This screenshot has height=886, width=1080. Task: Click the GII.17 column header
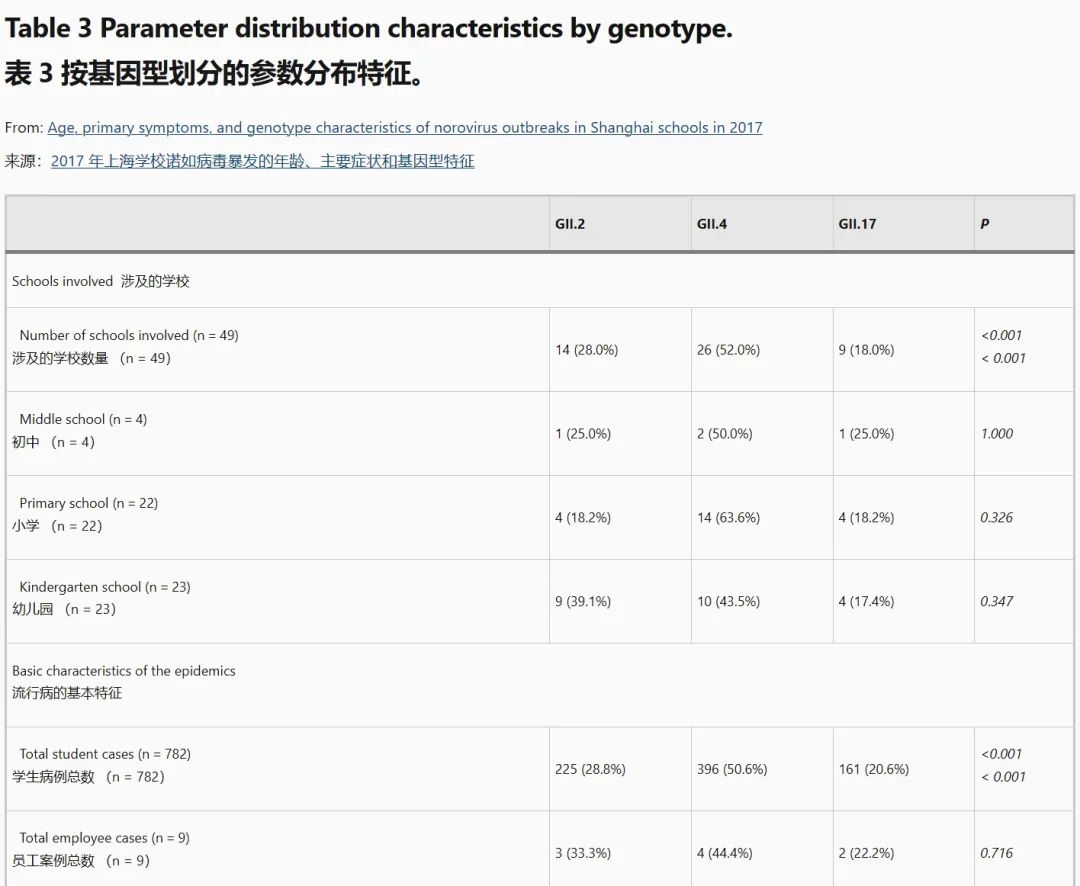point(857,224)
